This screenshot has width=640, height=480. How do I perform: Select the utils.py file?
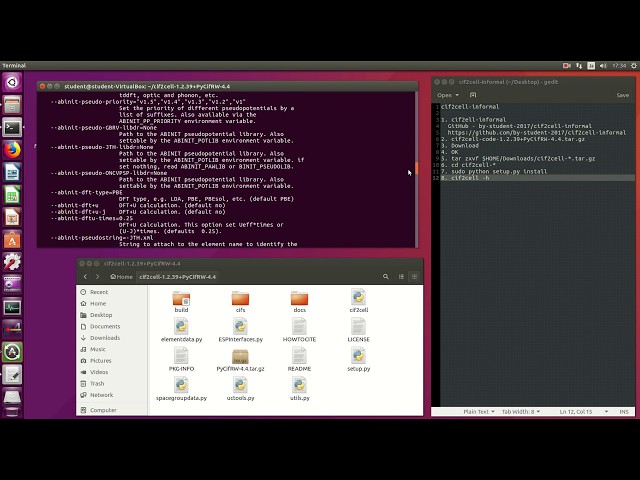[299, 389]
